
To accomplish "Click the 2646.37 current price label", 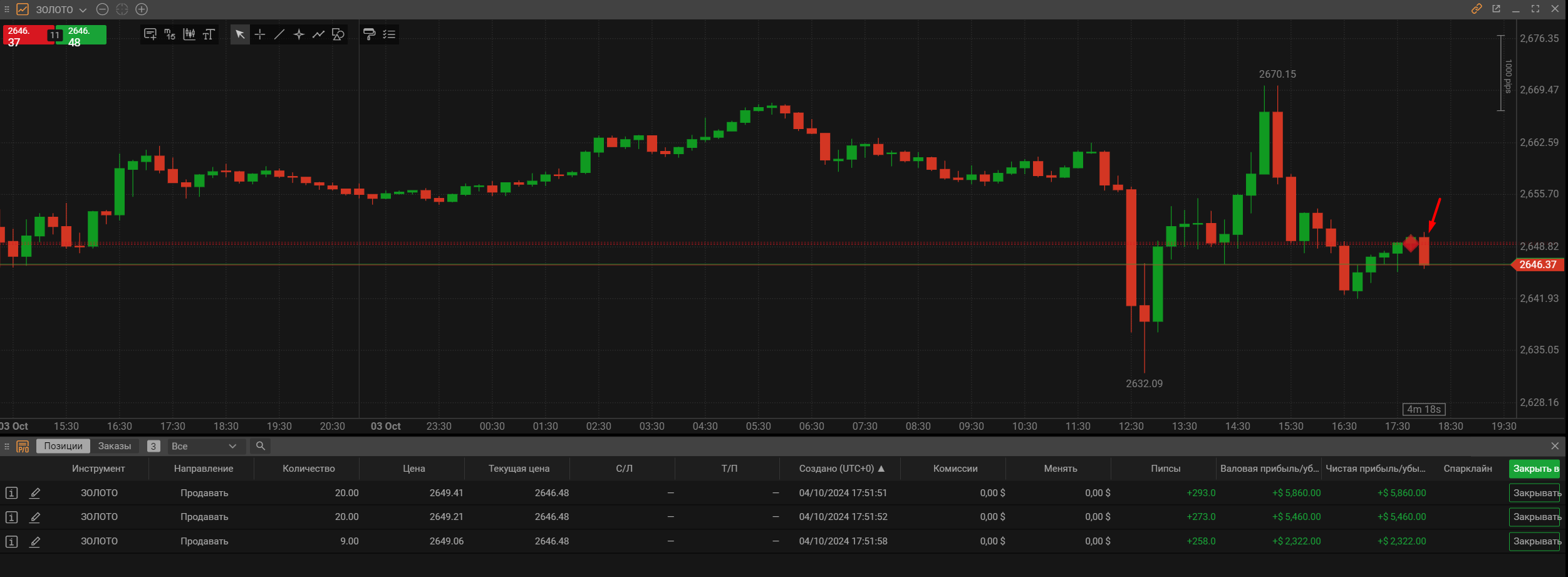I will click(x=1537, y=264).
